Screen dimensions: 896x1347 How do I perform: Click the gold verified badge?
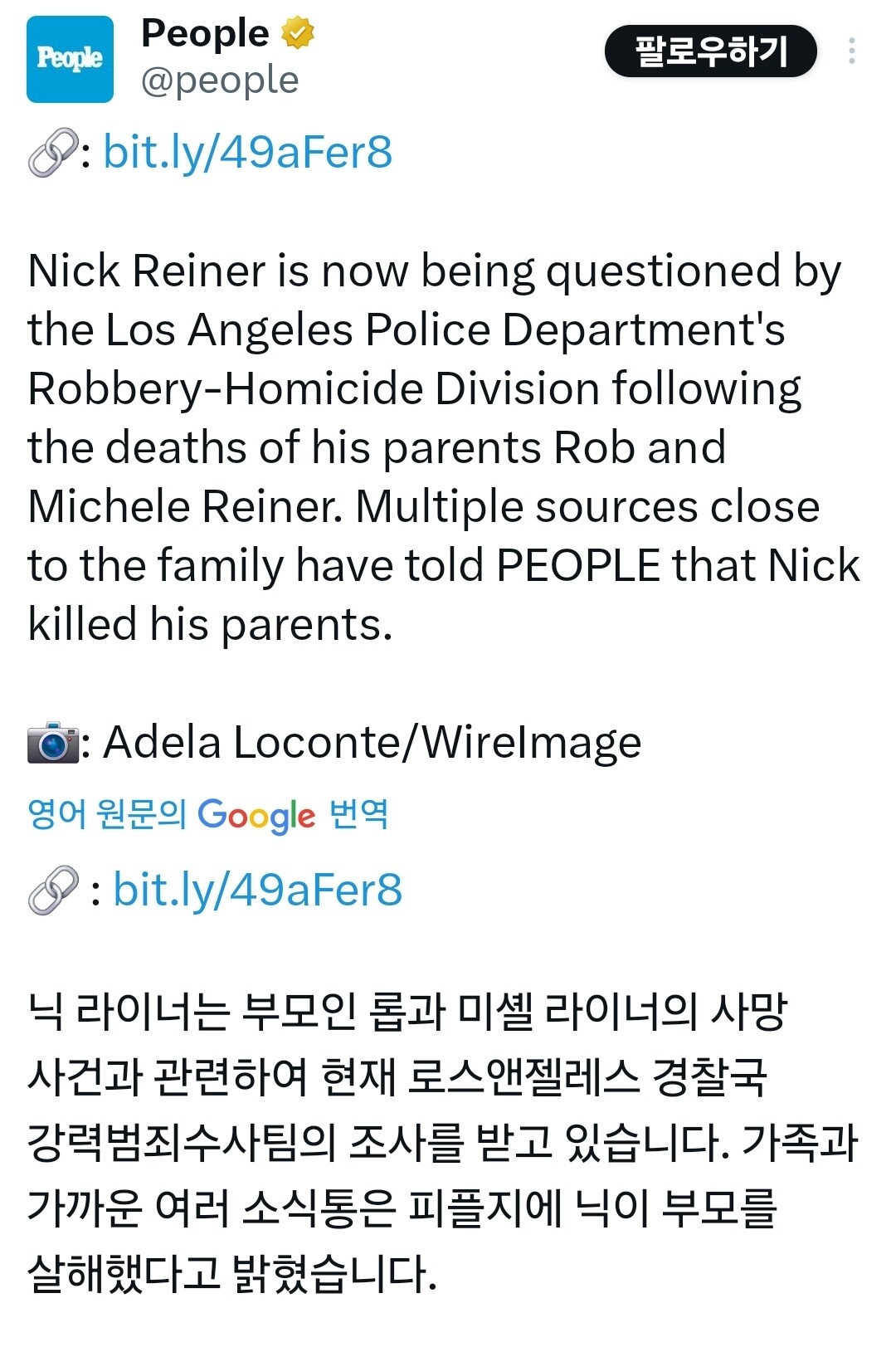pos(298,34)
